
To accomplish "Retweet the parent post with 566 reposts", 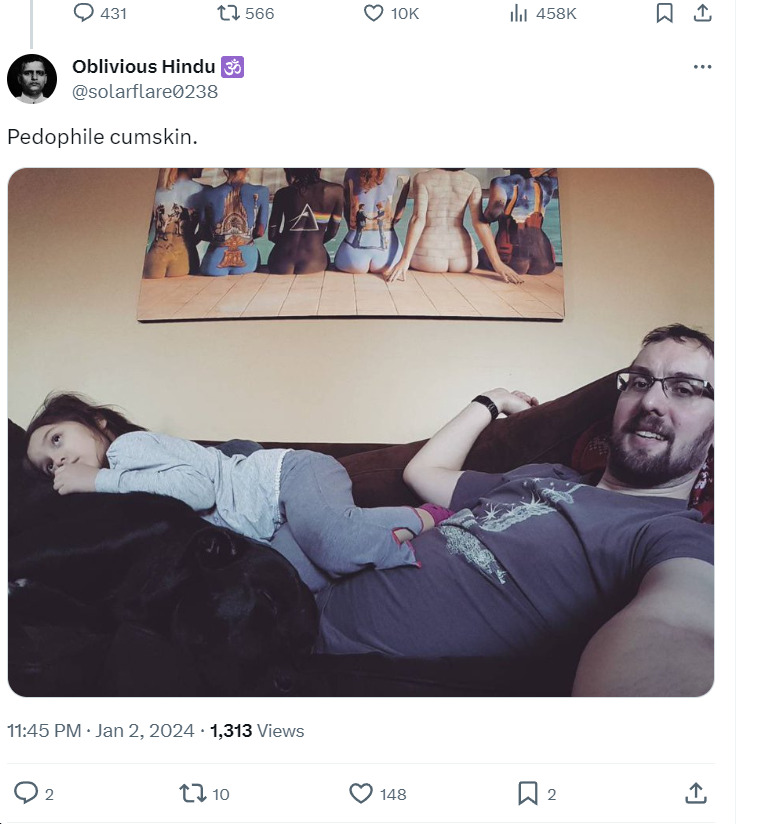I will pos(246,13).
